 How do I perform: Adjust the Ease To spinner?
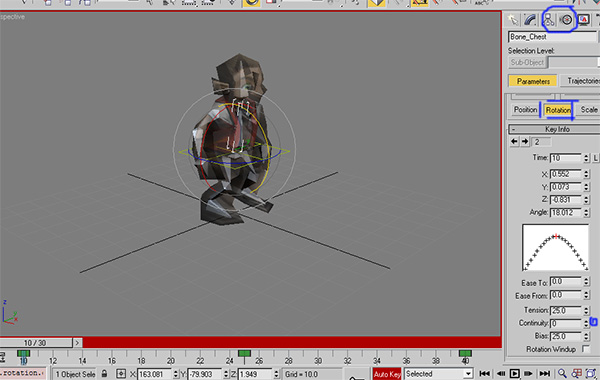586,282
